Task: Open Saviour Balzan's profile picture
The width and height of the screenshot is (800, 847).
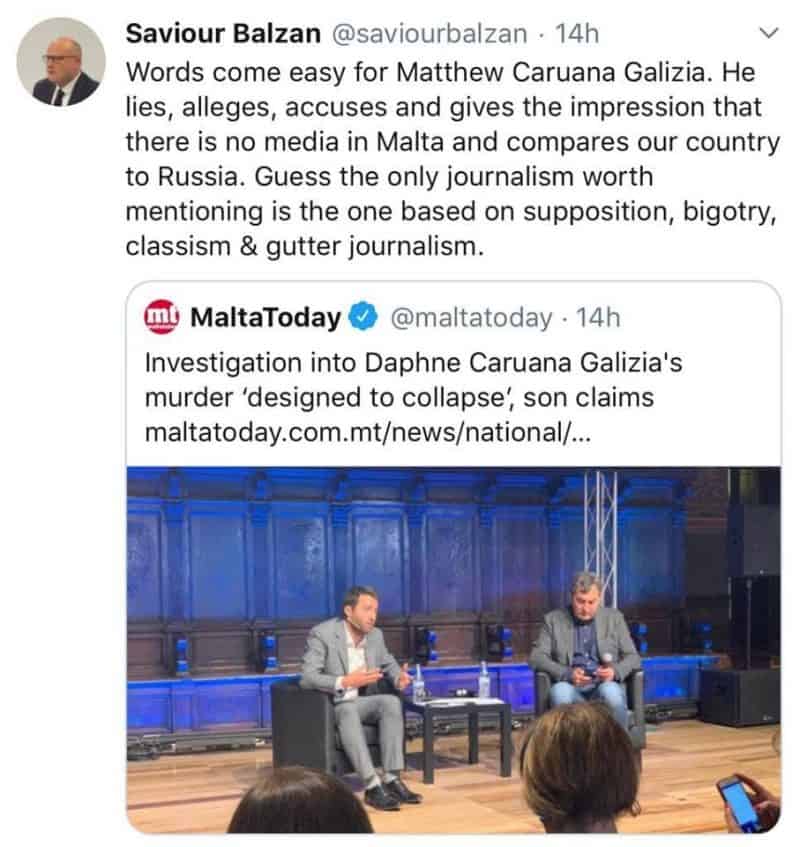Action: pos(61,62)
